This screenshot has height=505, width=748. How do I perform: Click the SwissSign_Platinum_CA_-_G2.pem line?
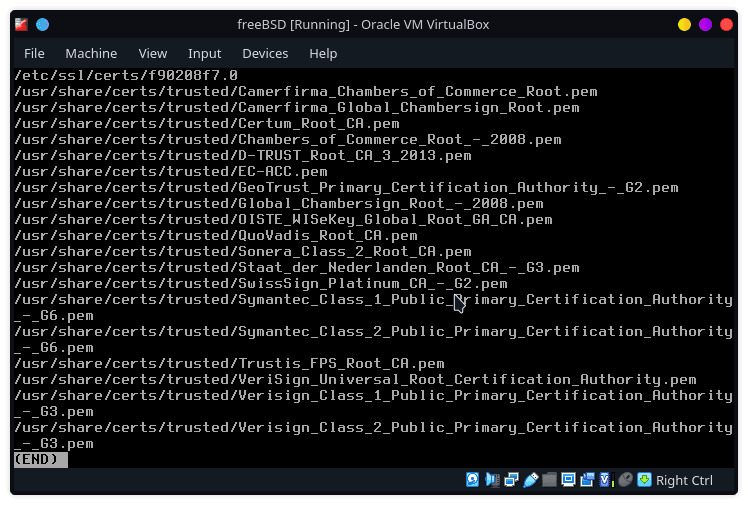[260, 284]
